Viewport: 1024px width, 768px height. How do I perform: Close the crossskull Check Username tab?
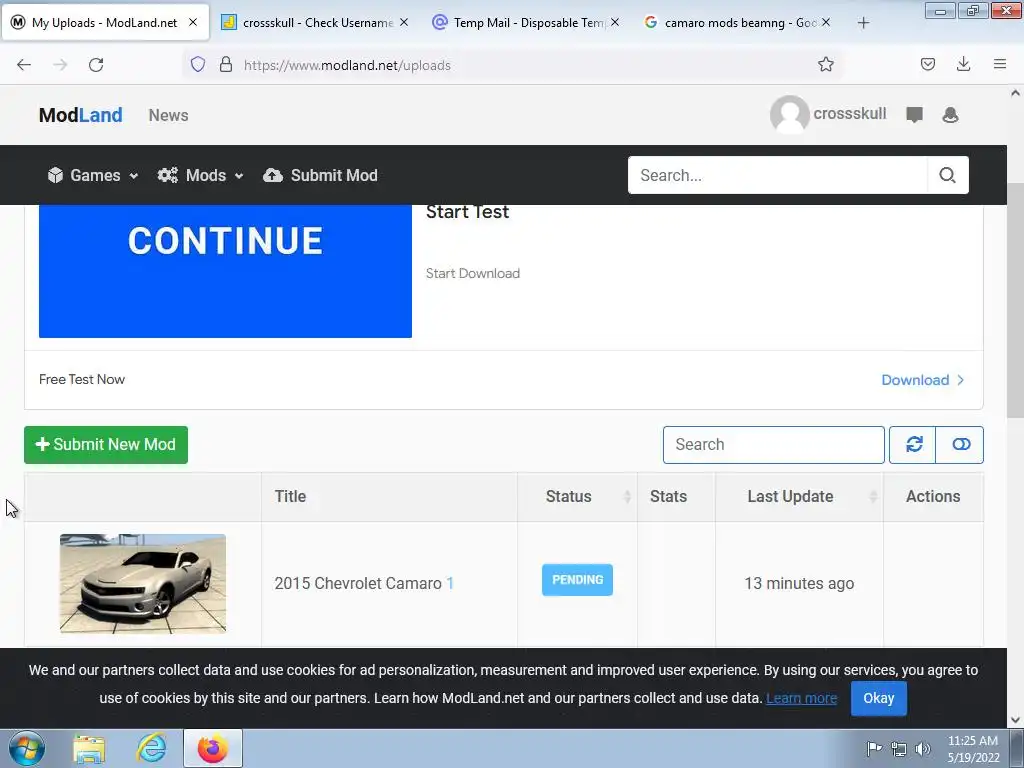click(404, 22)
